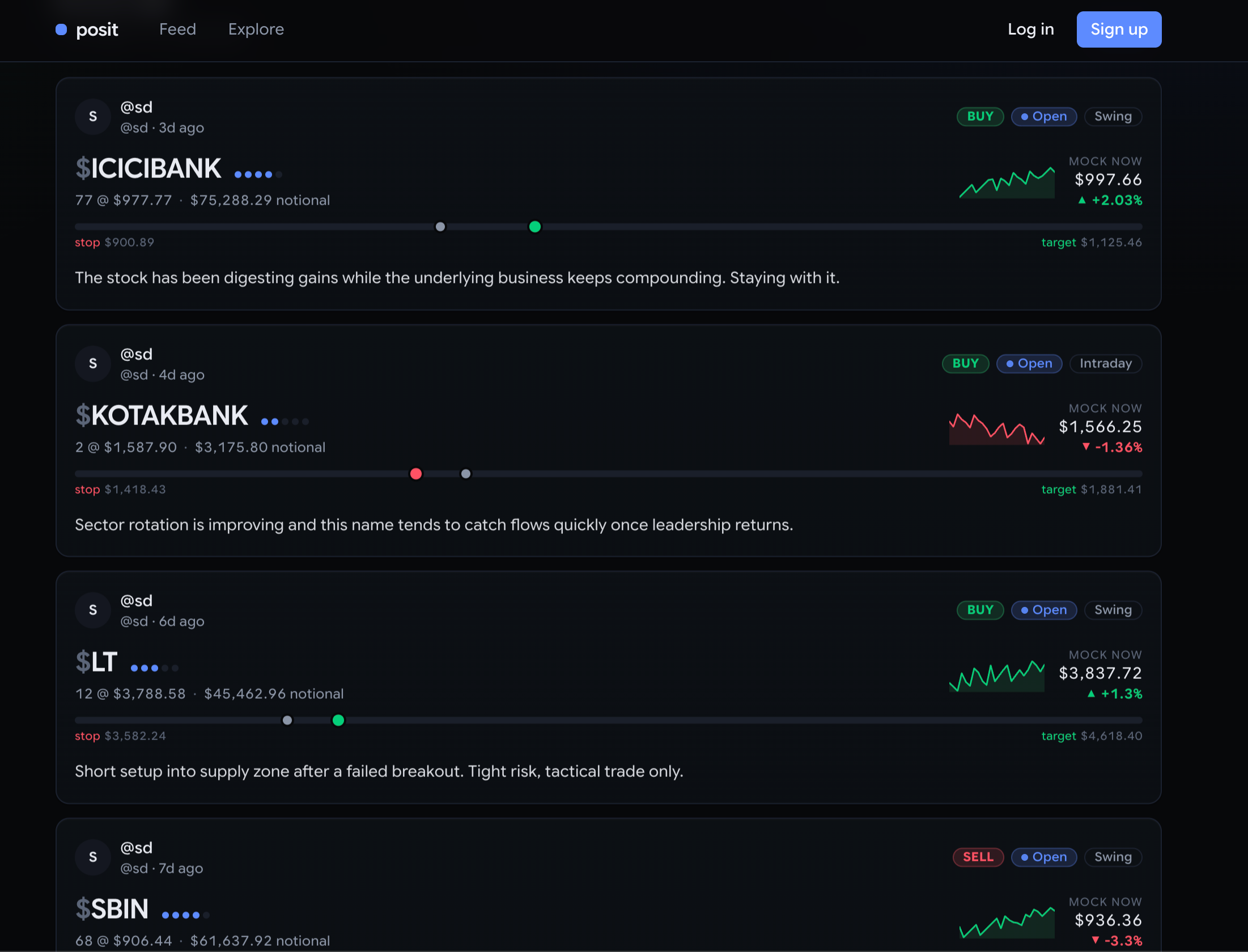The image size is (1248, 952).
Task: Click the conviction dots beside ICICIBANK
Action: pos(258,175)
